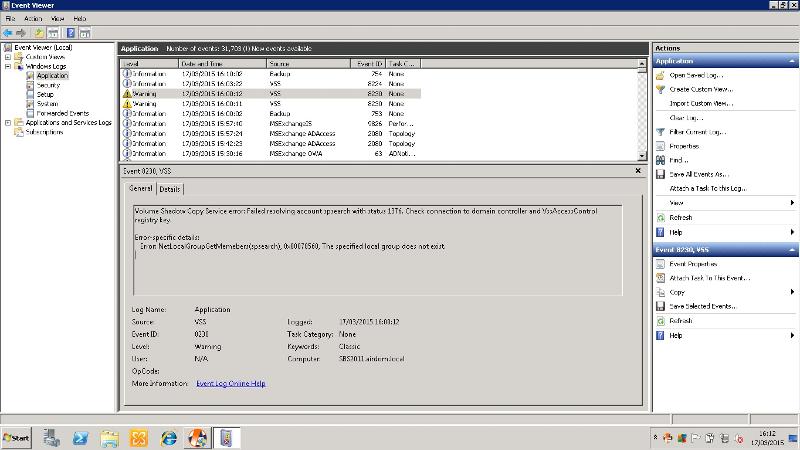
Task: Switch to the Details tab
Action: [x=170, y=189]
